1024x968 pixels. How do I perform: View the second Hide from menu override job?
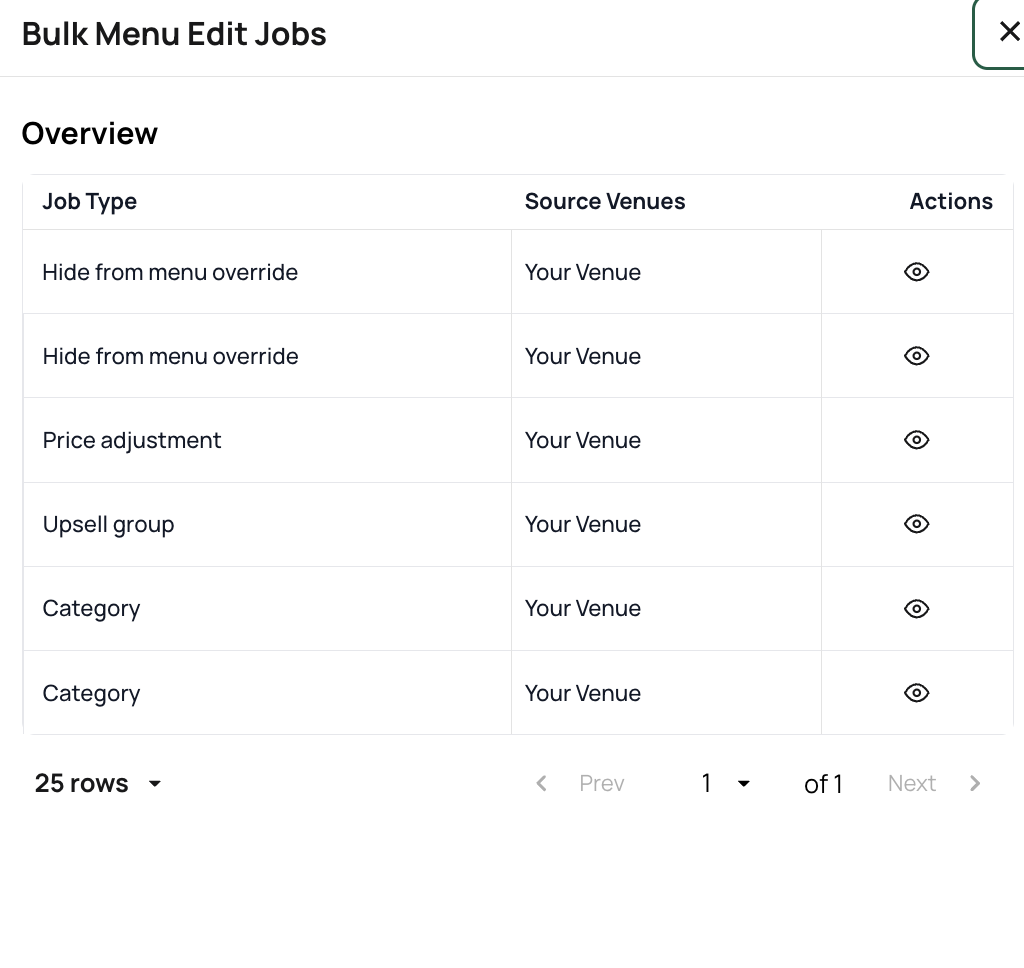click(x=916, y=356)
